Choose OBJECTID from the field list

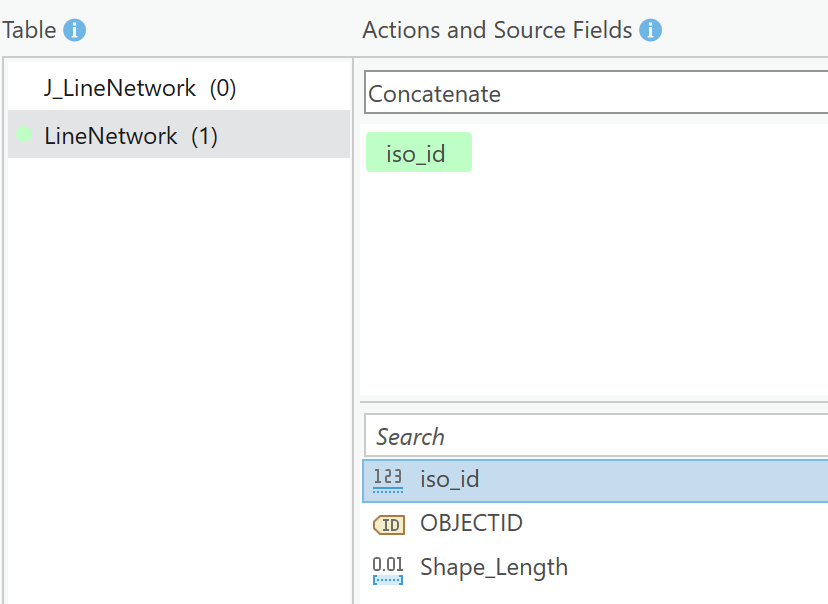point(470,523)
